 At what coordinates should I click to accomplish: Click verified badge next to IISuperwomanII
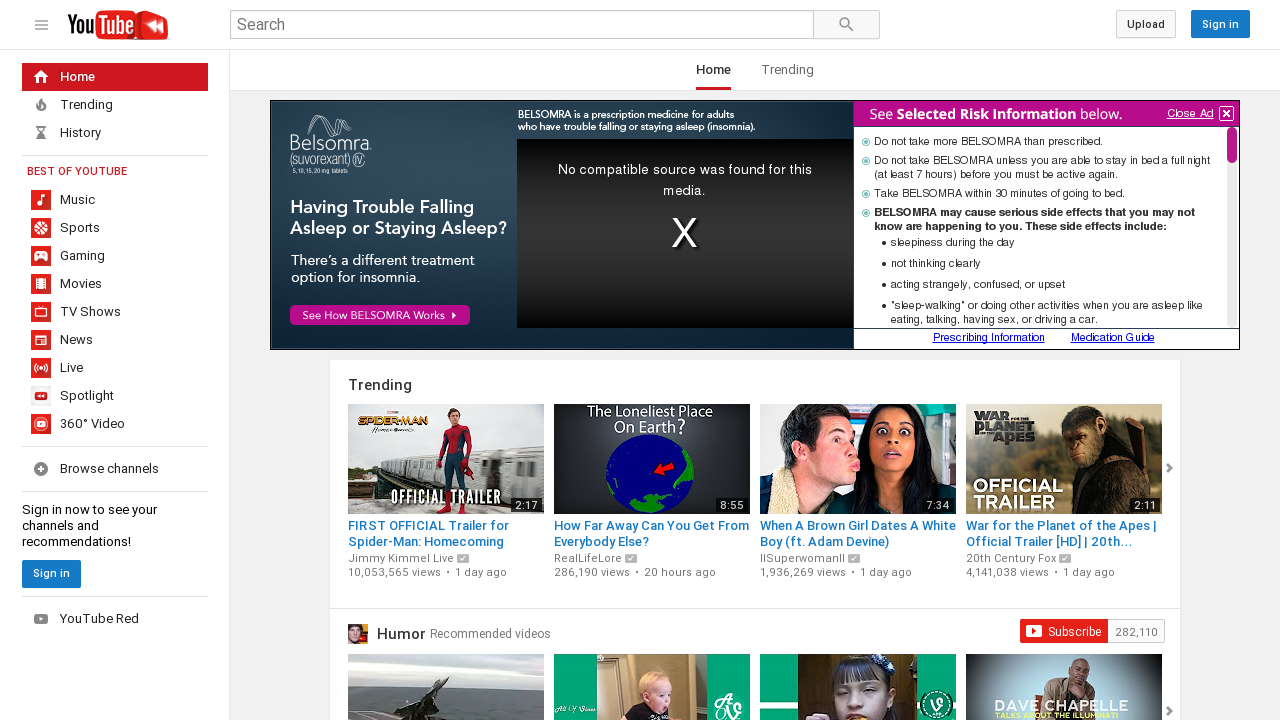click(854, 559)
